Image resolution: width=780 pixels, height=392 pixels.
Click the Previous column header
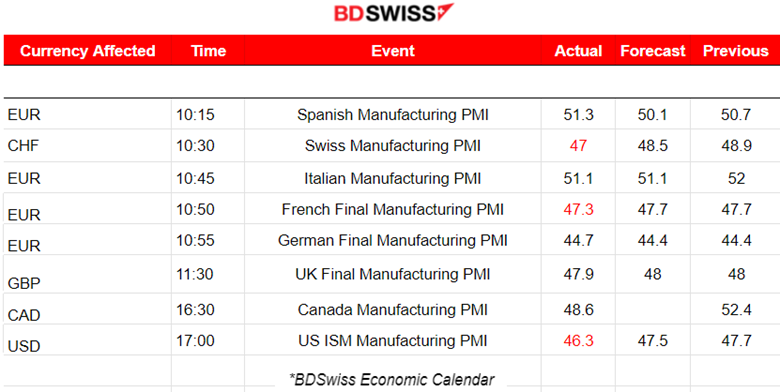[735, 51]
